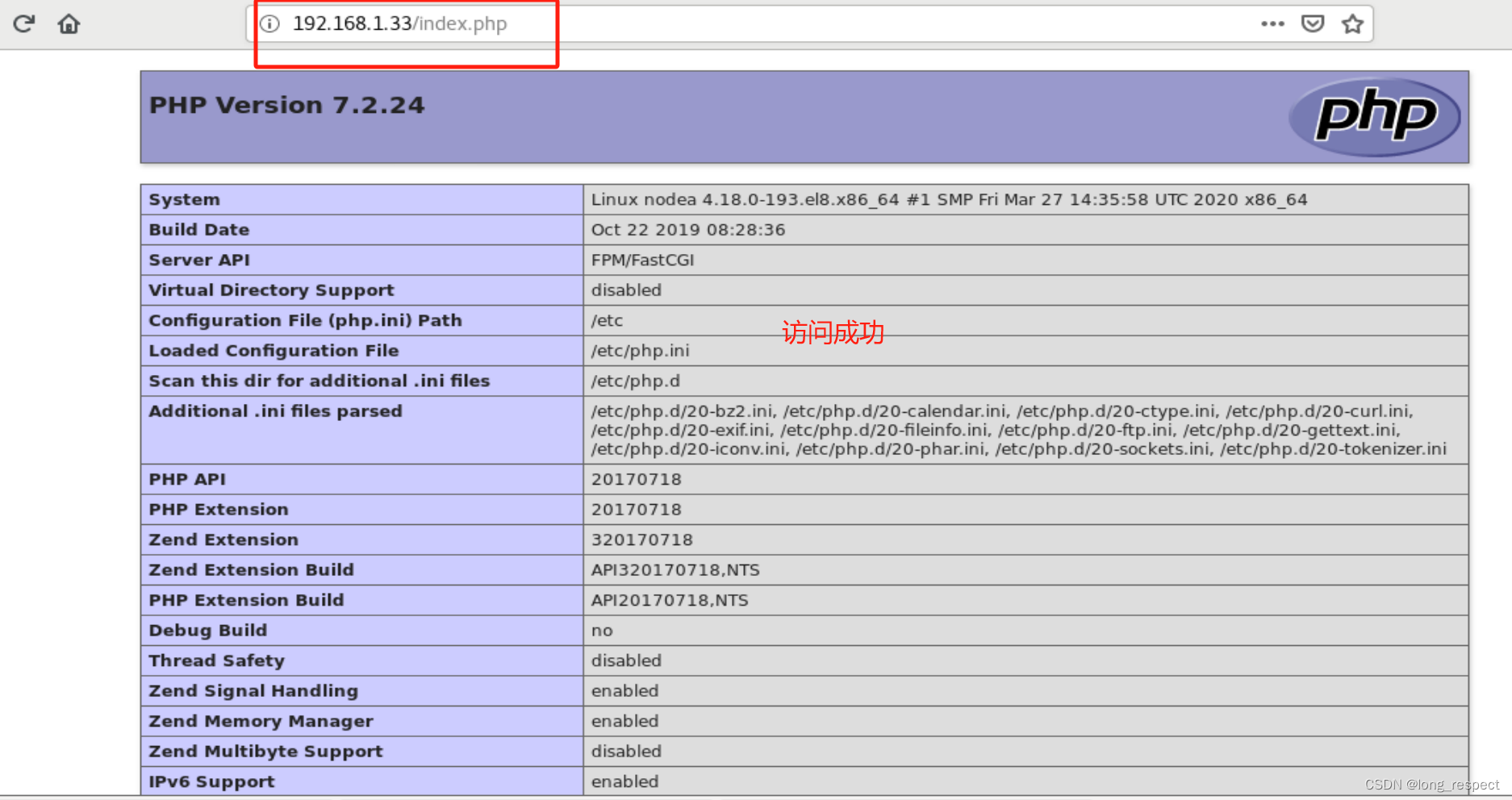
Task: Click the Virtual Directory Support label
Action: [x=271, y=290]
